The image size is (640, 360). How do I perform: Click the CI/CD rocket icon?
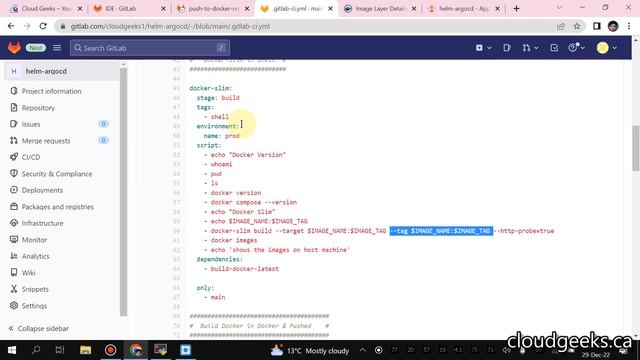(x=14, y=157)
